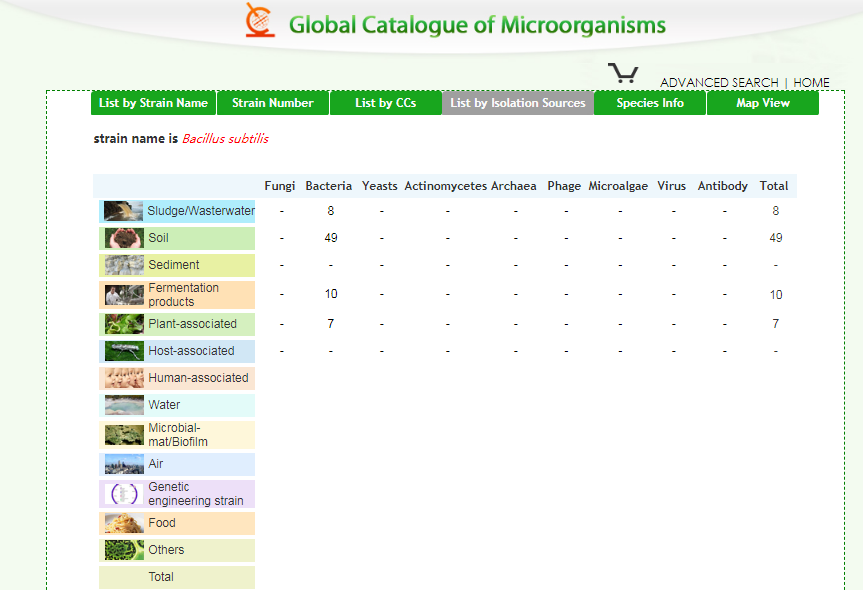The width and height of the screenshot is (863, 590).
Task: Click the Global Catalogue microscope logo
Action: click(260, 20)
